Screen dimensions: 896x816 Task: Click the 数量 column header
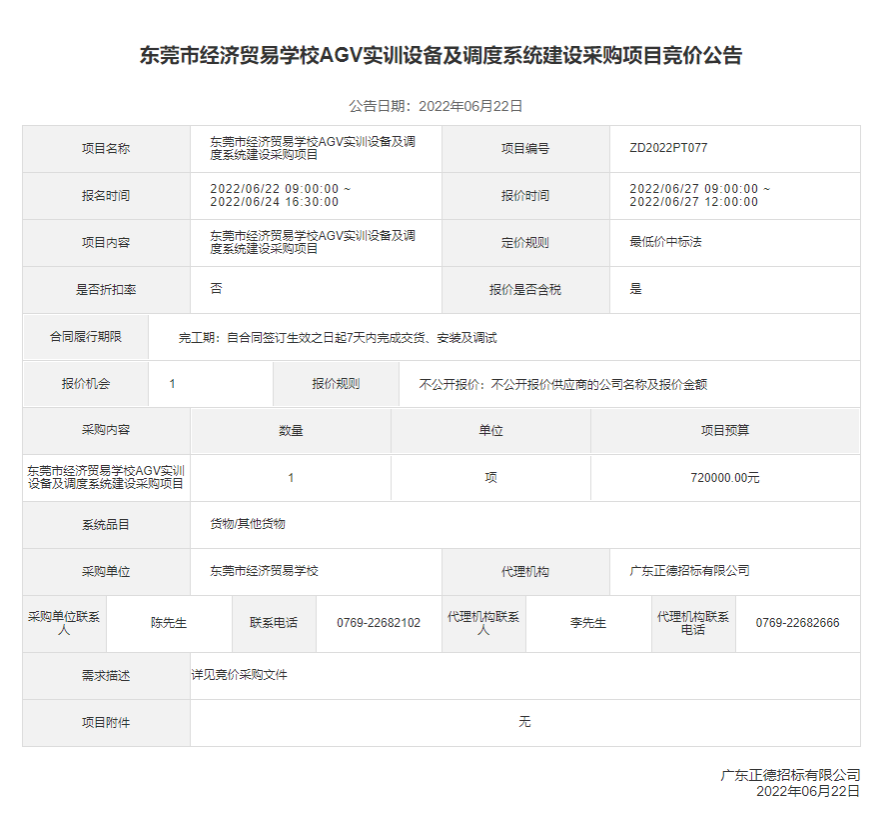[291, 431]
